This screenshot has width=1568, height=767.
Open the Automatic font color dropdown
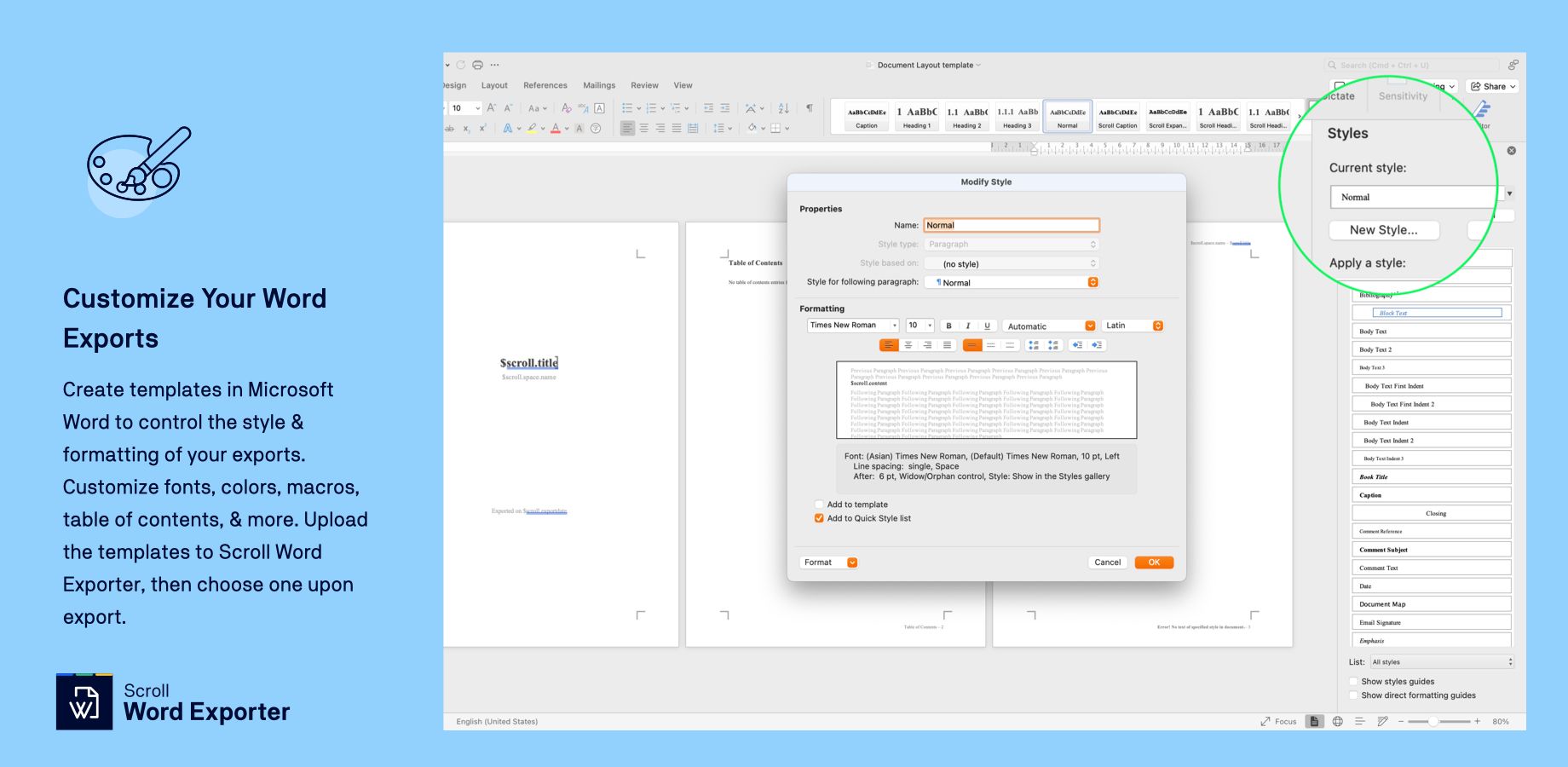(1049, 326)
